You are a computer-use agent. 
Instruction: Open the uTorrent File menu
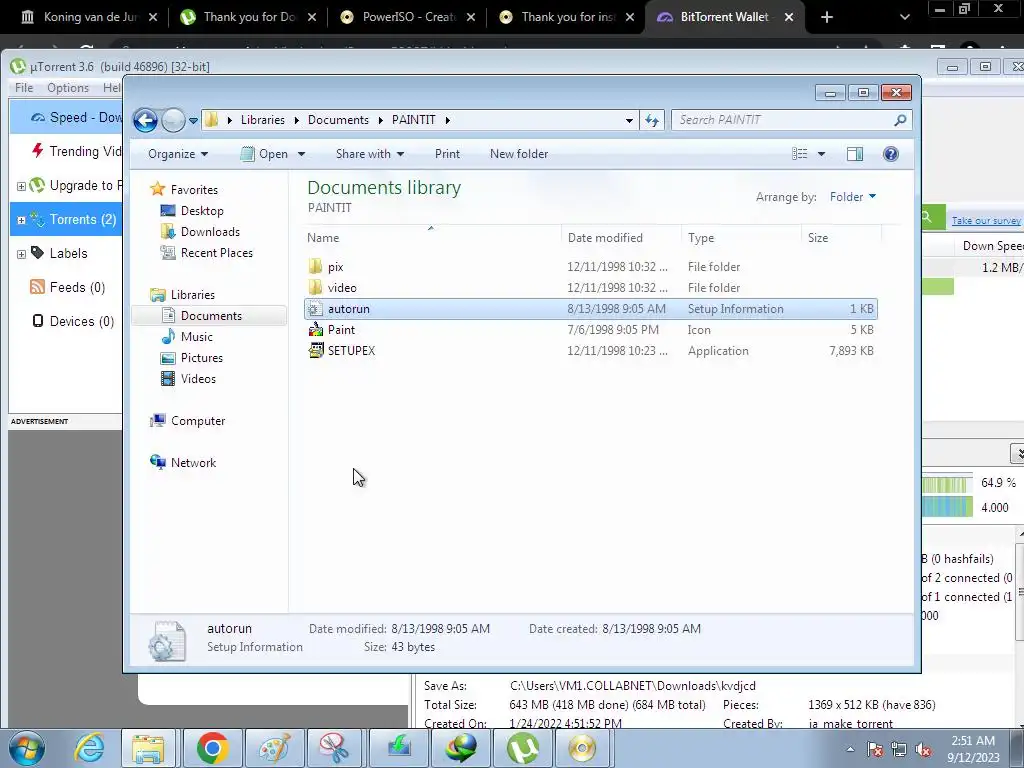24,88
